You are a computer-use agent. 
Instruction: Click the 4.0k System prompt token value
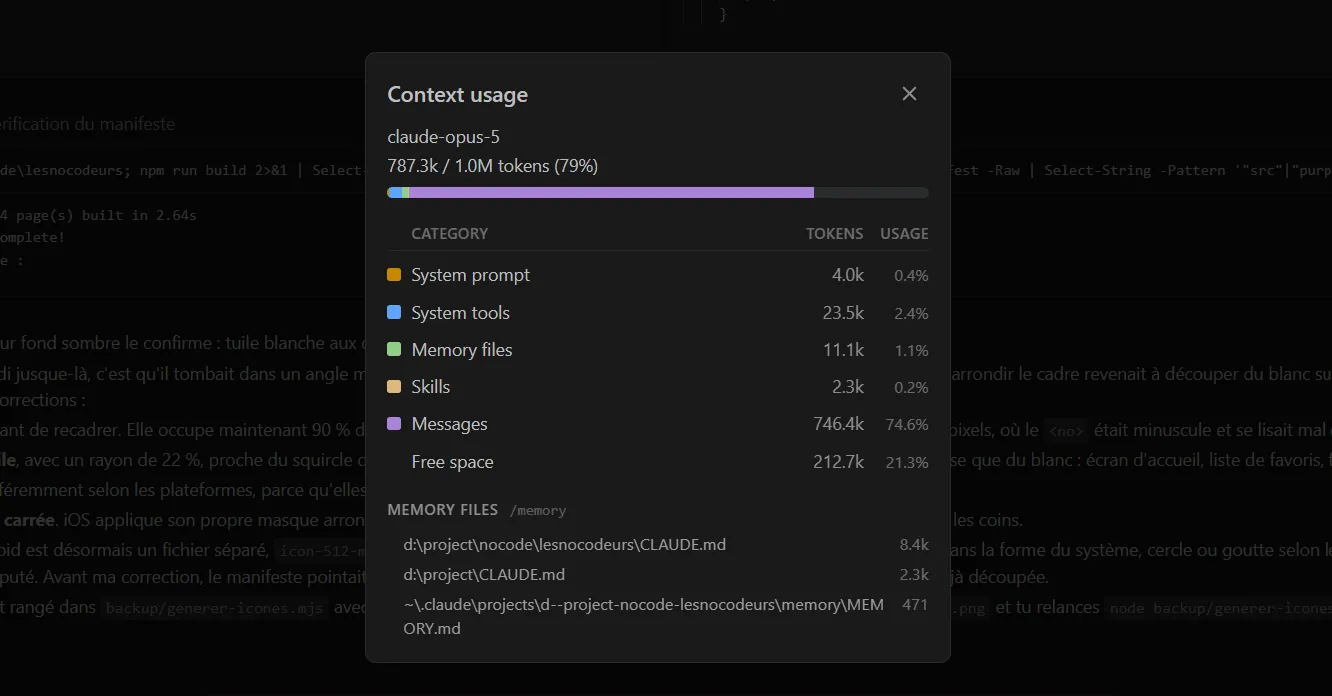848,275
